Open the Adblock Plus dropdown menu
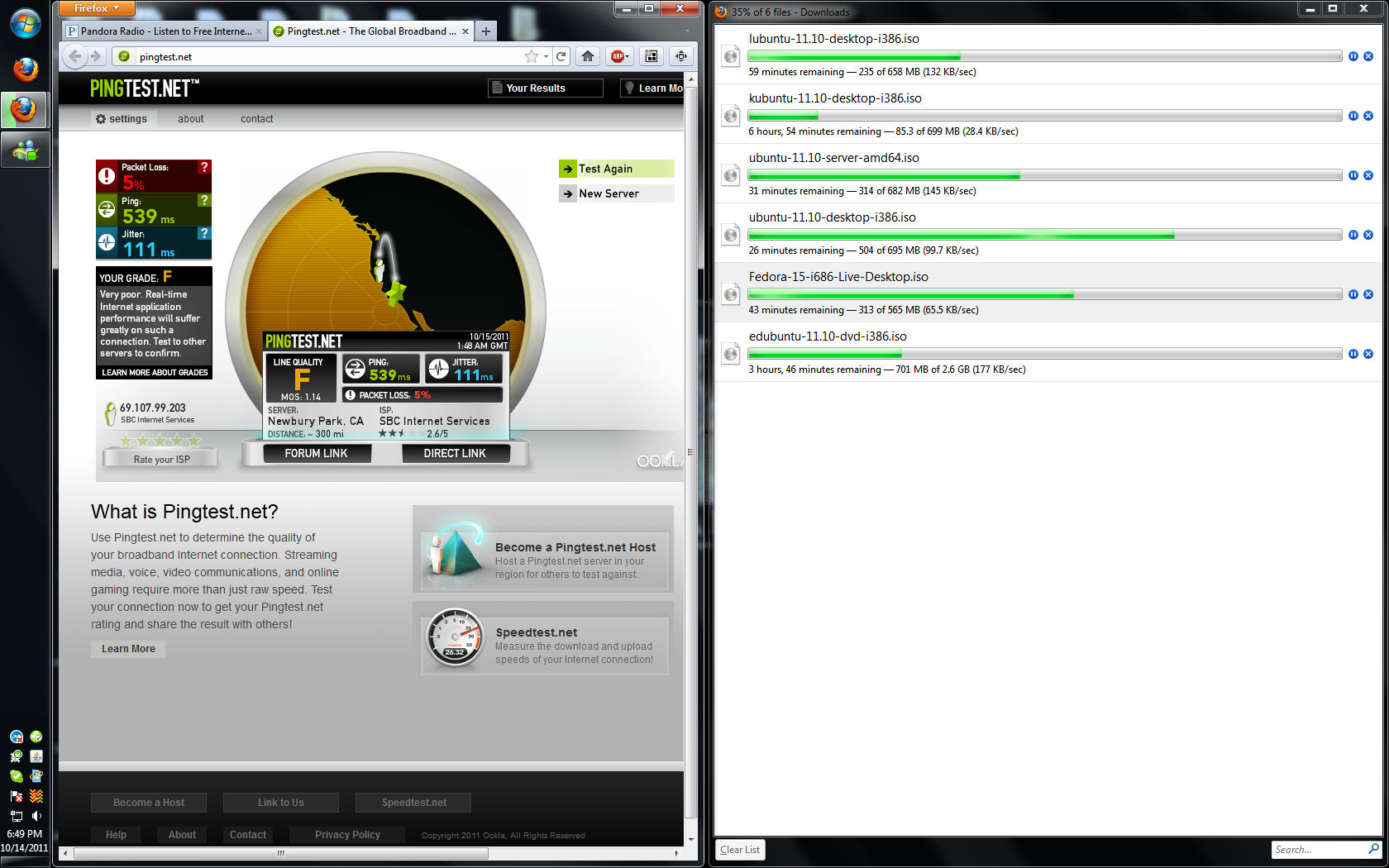The image size is (1389, 868). [619, 56]
